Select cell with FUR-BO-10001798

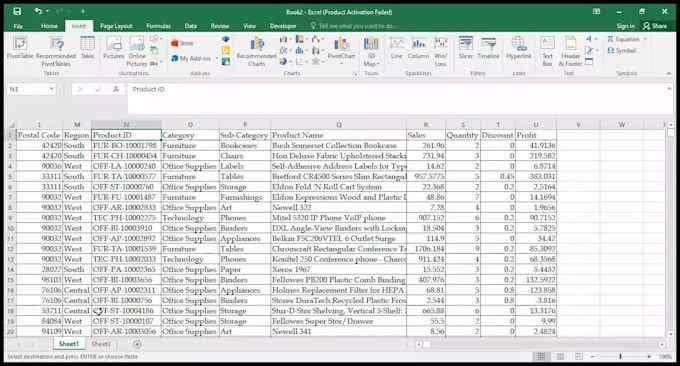(126, 145)
